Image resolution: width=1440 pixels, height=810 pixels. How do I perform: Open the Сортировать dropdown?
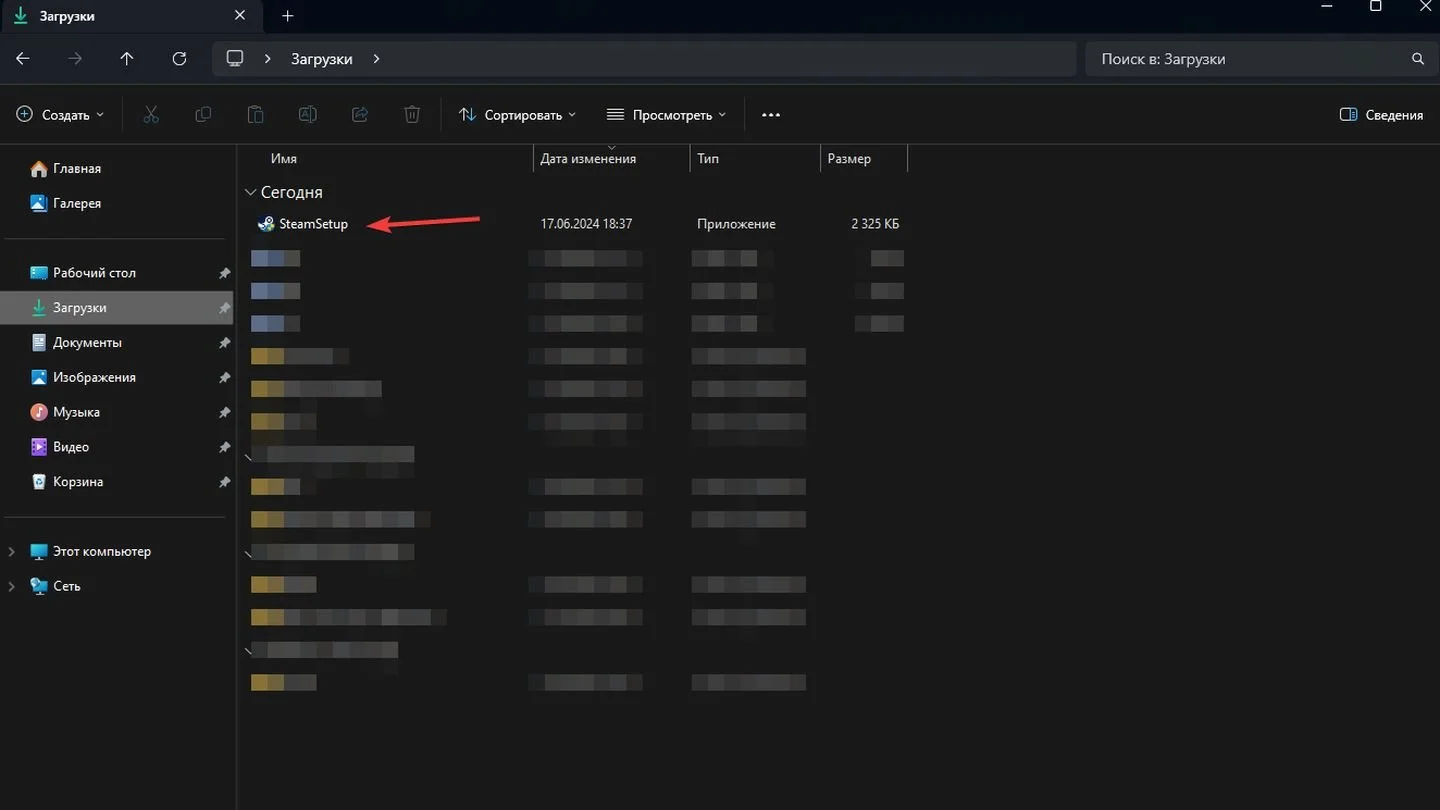point(517,115)
